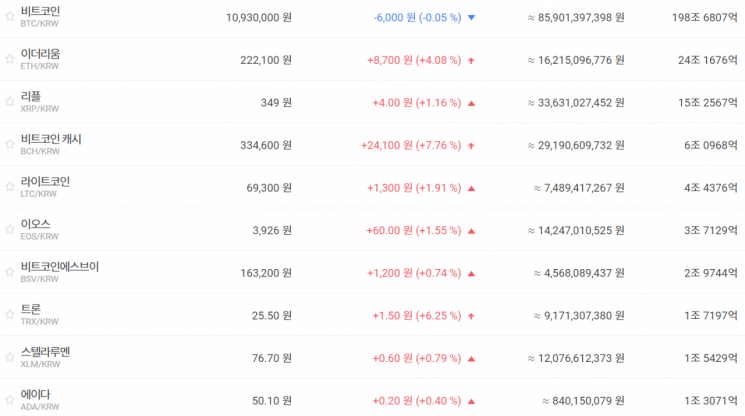Viewport: 745px width, 416px height.
Task: Click the red up arrow for ETH
Action: pyautogui.click(x=471, y=60)
